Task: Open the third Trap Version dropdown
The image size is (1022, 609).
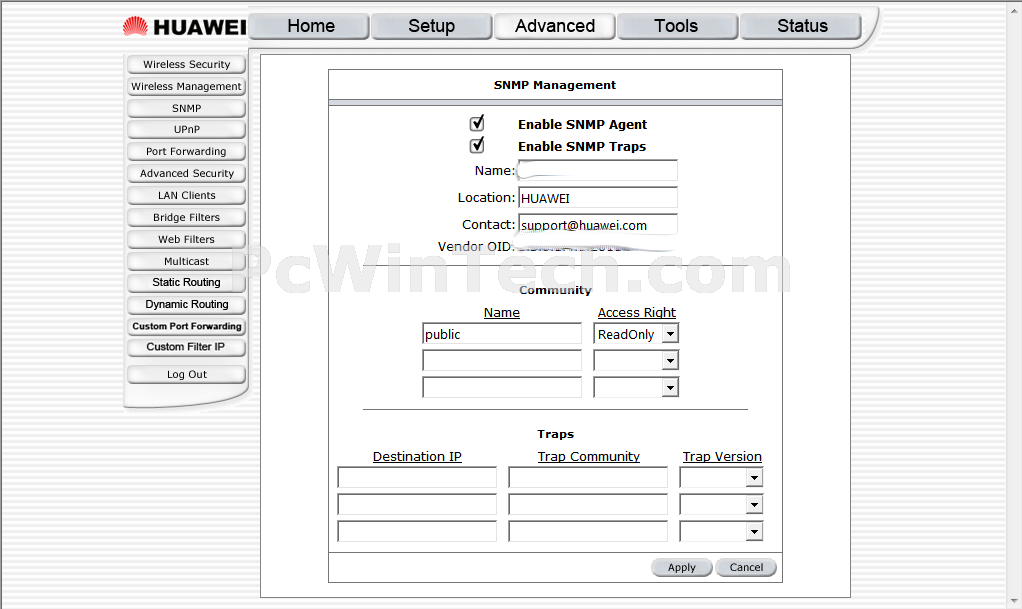Action: 721,531
